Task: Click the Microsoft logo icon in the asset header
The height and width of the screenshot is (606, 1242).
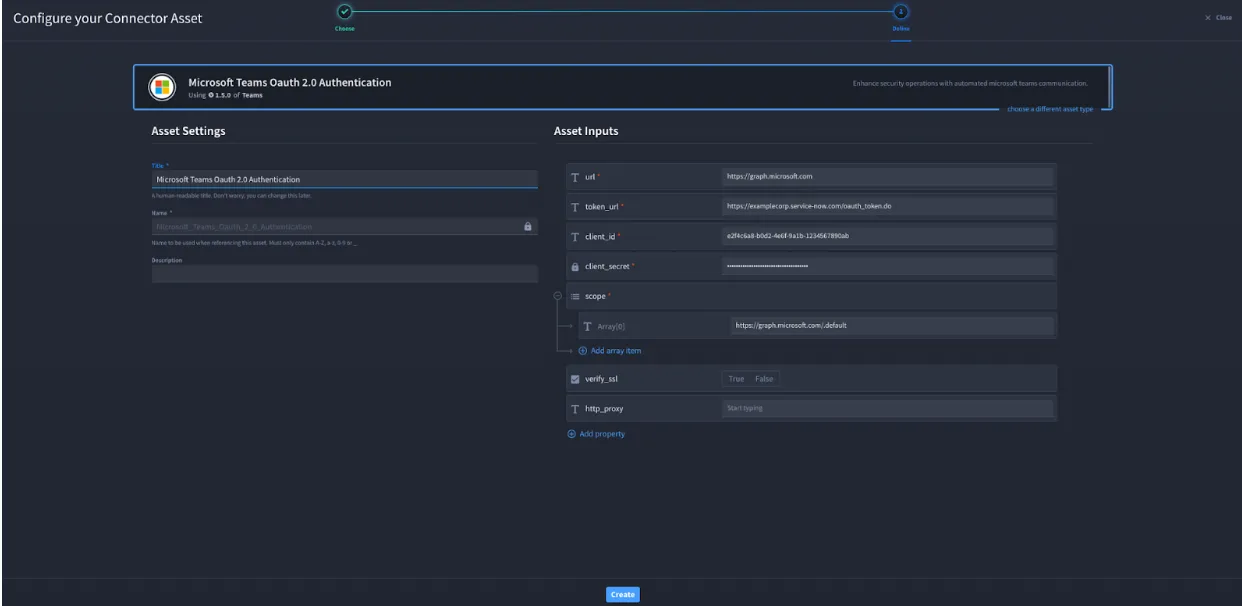Action: pyautogui.click(x=162, y=87)
